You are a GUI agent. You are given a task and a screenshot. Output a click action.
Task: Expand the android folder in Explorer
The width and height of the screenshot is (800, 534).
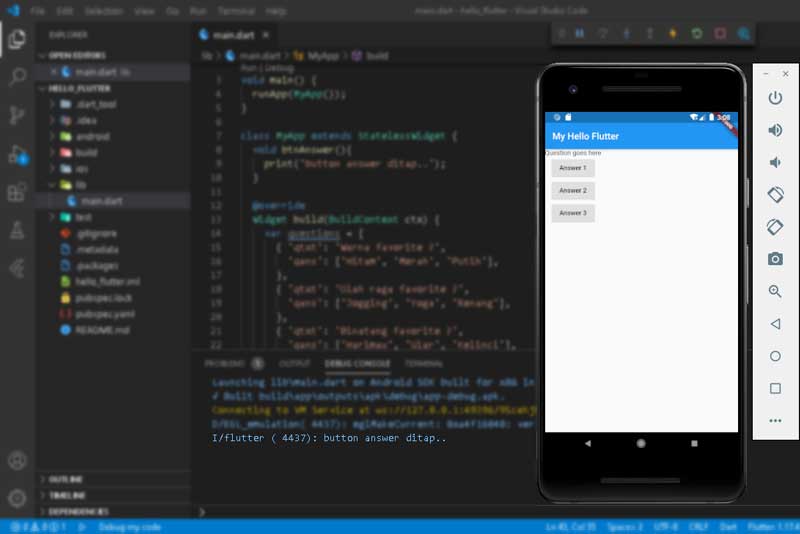(91, 136)
